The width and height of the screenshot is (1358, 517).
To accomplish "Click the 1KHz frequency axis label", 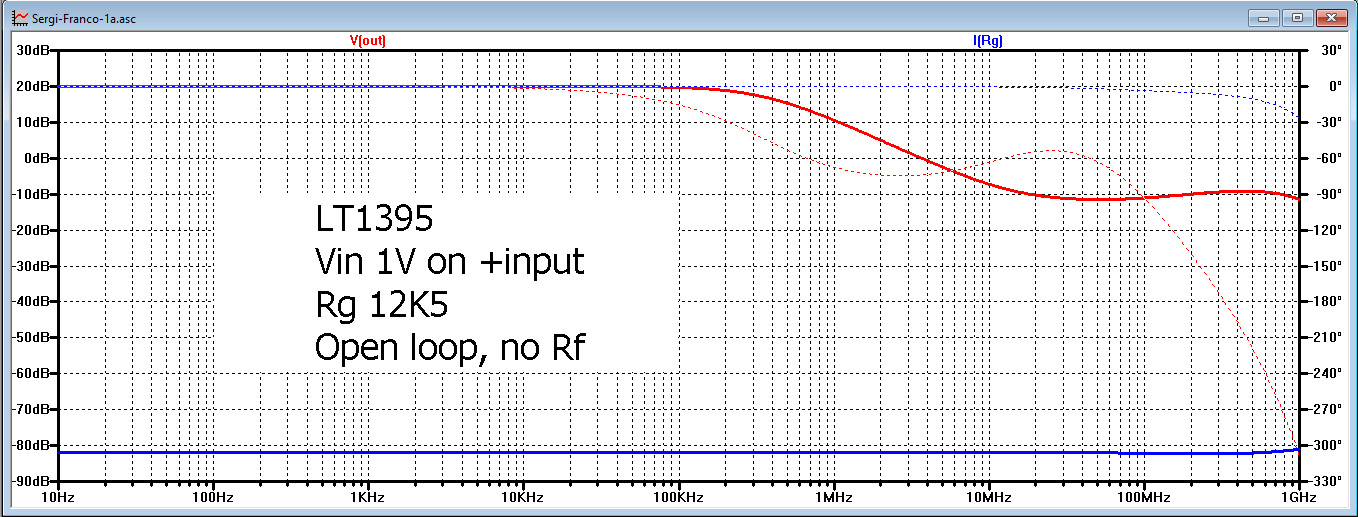I will (367, 497).
